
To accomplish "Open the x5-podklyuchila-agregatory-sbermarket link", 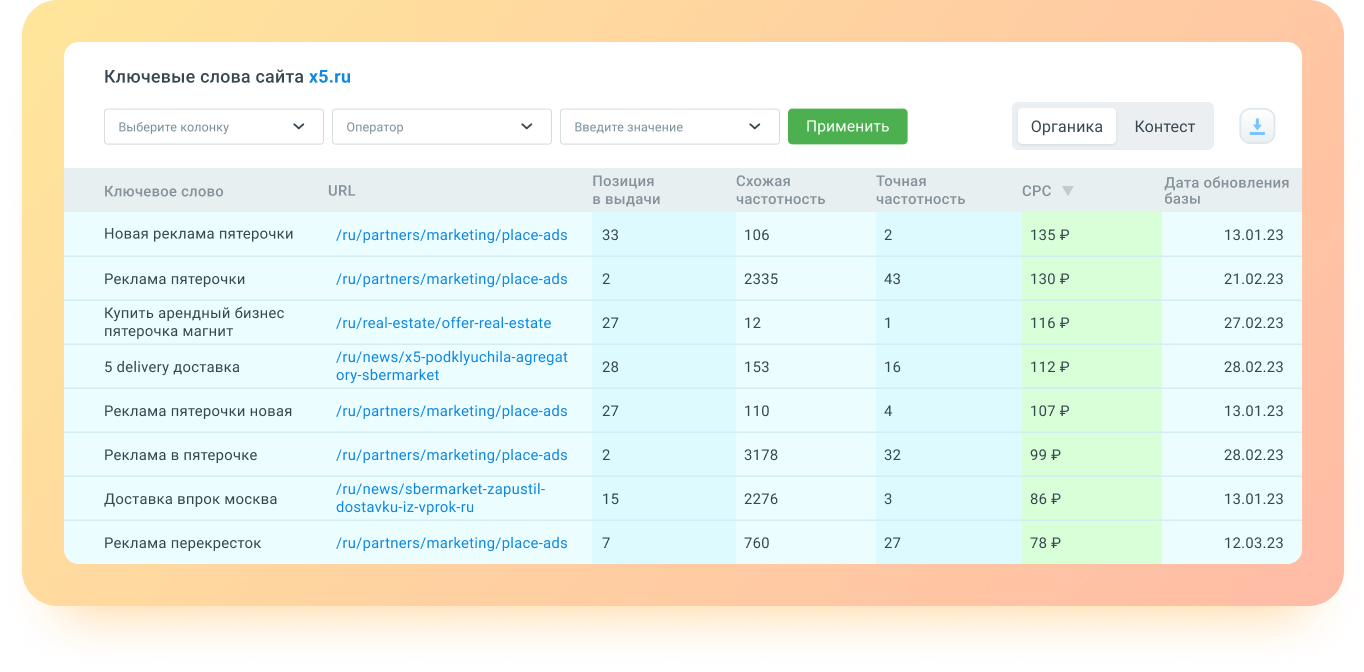I will (452, 366).
